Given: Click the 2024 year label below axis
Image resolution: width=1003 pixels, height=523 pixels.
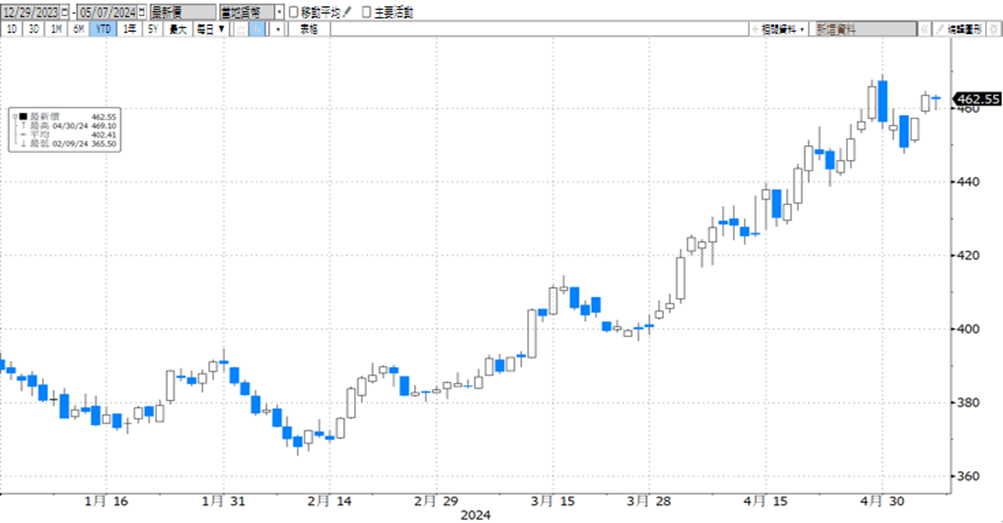Looking at the screenshot, I should 475,515.
